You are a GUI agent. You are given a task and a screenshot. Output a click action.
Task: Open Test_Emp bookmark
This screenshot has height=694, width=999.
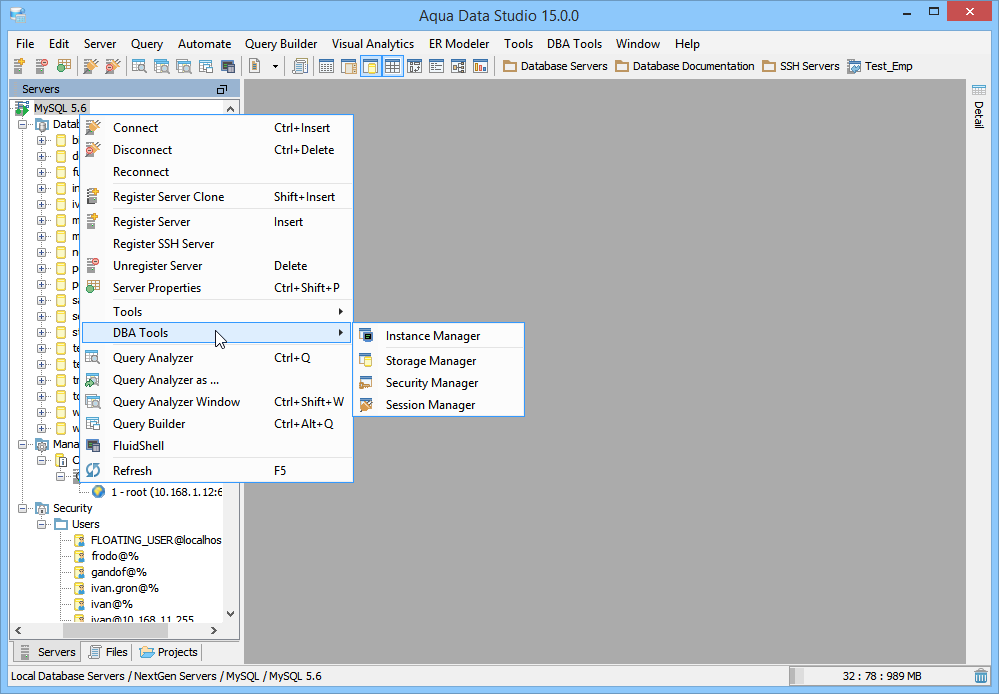pos(880,66)
